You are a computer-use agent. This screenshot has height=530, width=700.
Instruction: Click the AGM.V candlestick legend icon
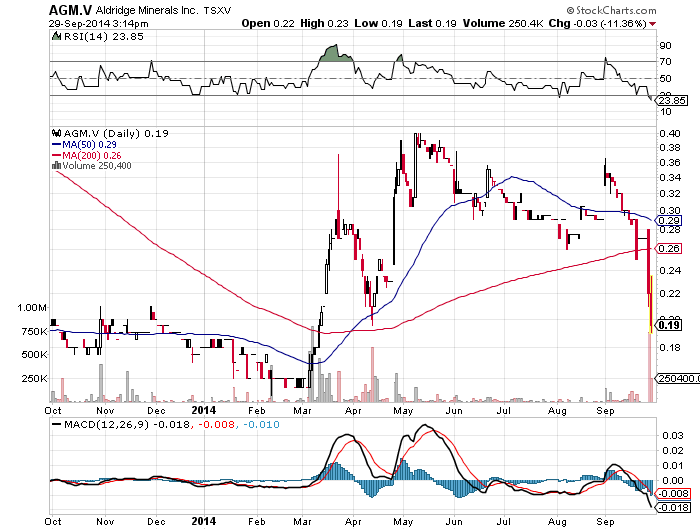click(x=56, y=133)
